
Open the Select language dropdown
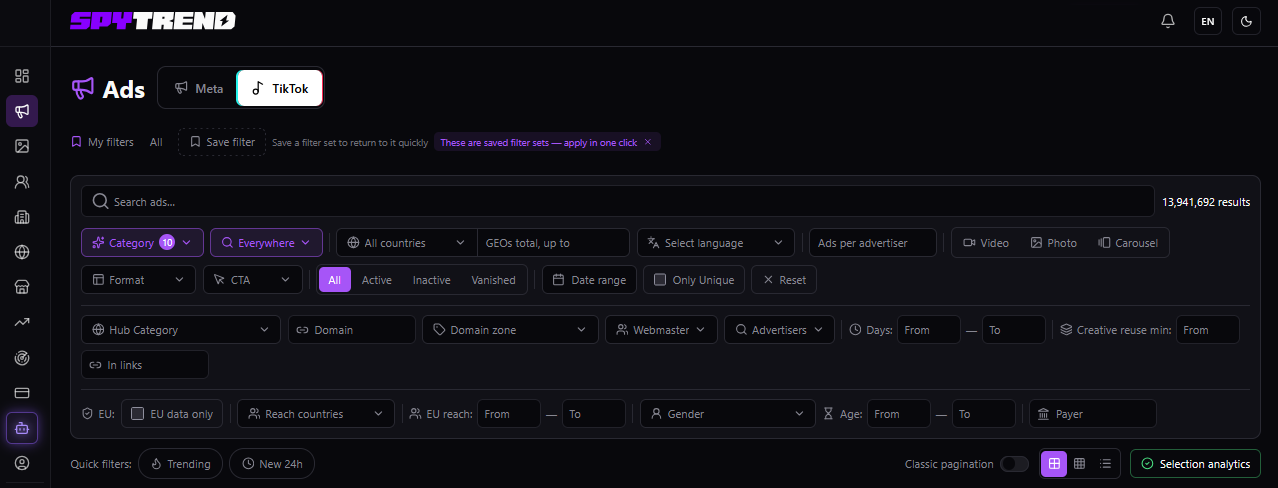pyautogui.click(x=716, y=243)
